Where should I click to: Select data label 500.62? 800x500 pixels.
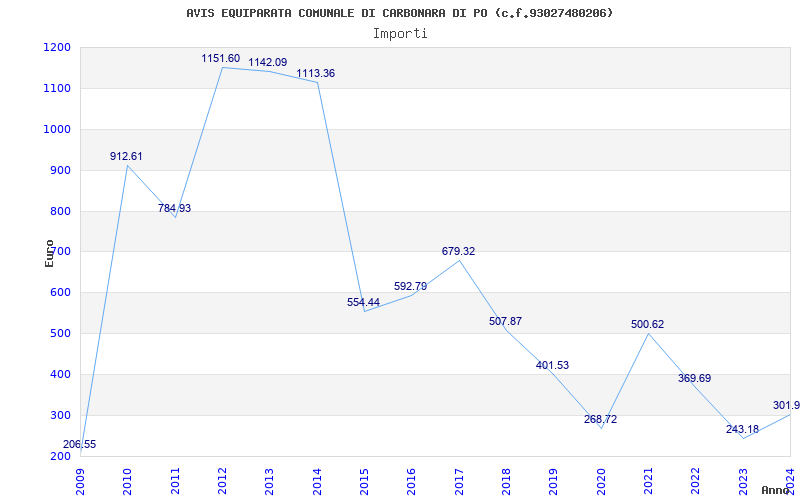647,324
